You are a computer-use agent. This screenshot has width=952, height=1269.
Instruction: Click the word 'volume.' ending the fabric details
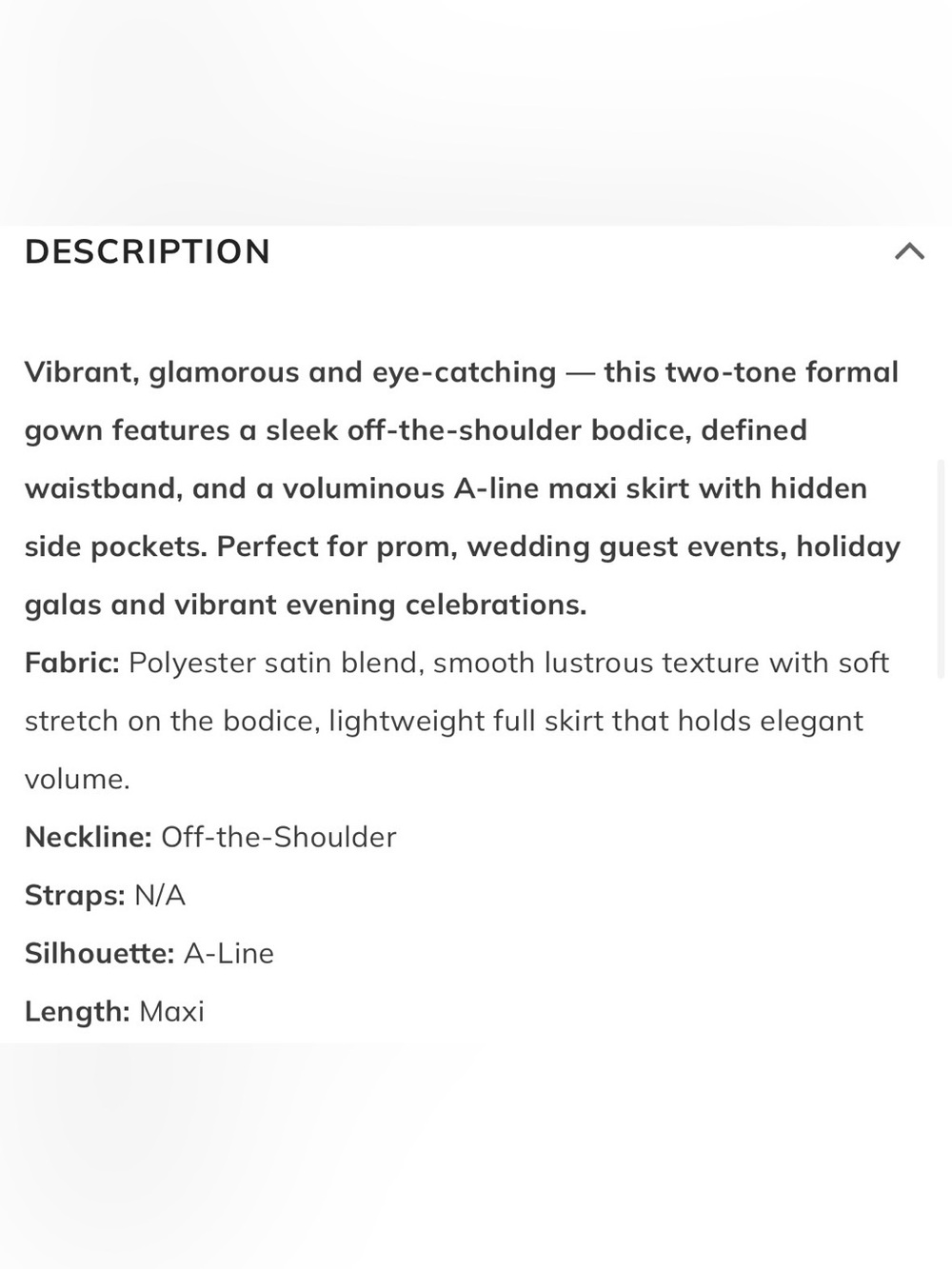[77, 779]
